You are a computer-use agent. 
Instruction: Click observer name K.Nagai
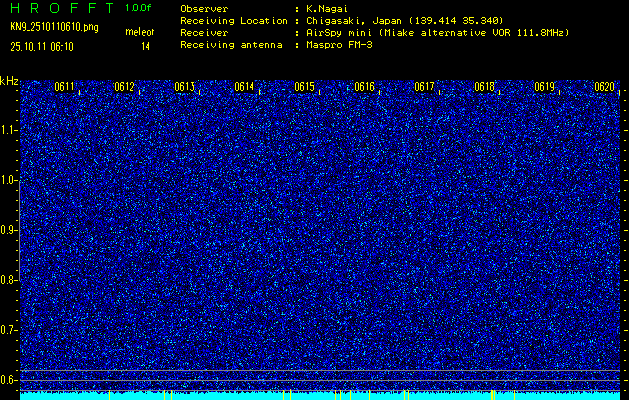pyautogui.click(x=327, y=8)
